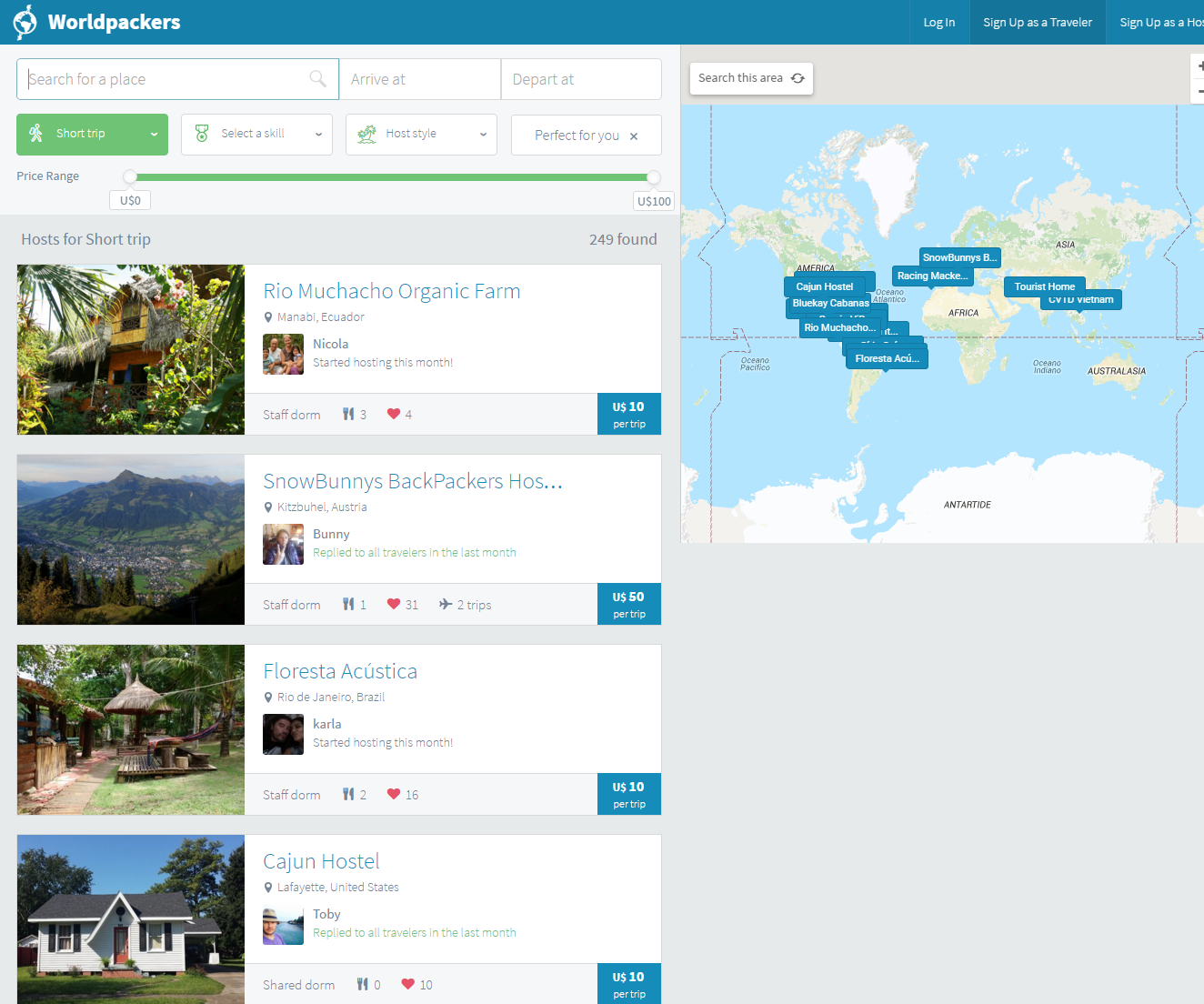This screenshot has height=1004, width=1204.
Task: Click the meals icon in Floresta Acústica row
Action: coord(348,794)
